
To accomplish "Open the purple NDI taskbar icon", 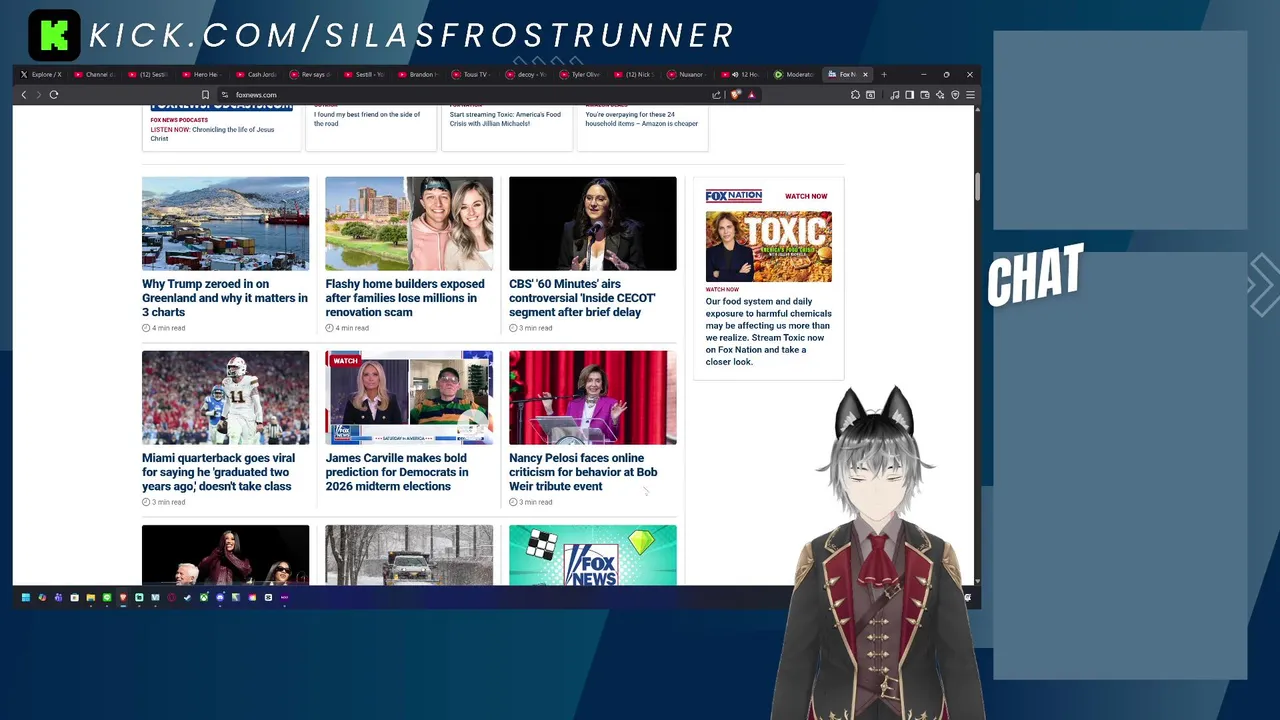I will pyautogui.click(x=285, y=598).
